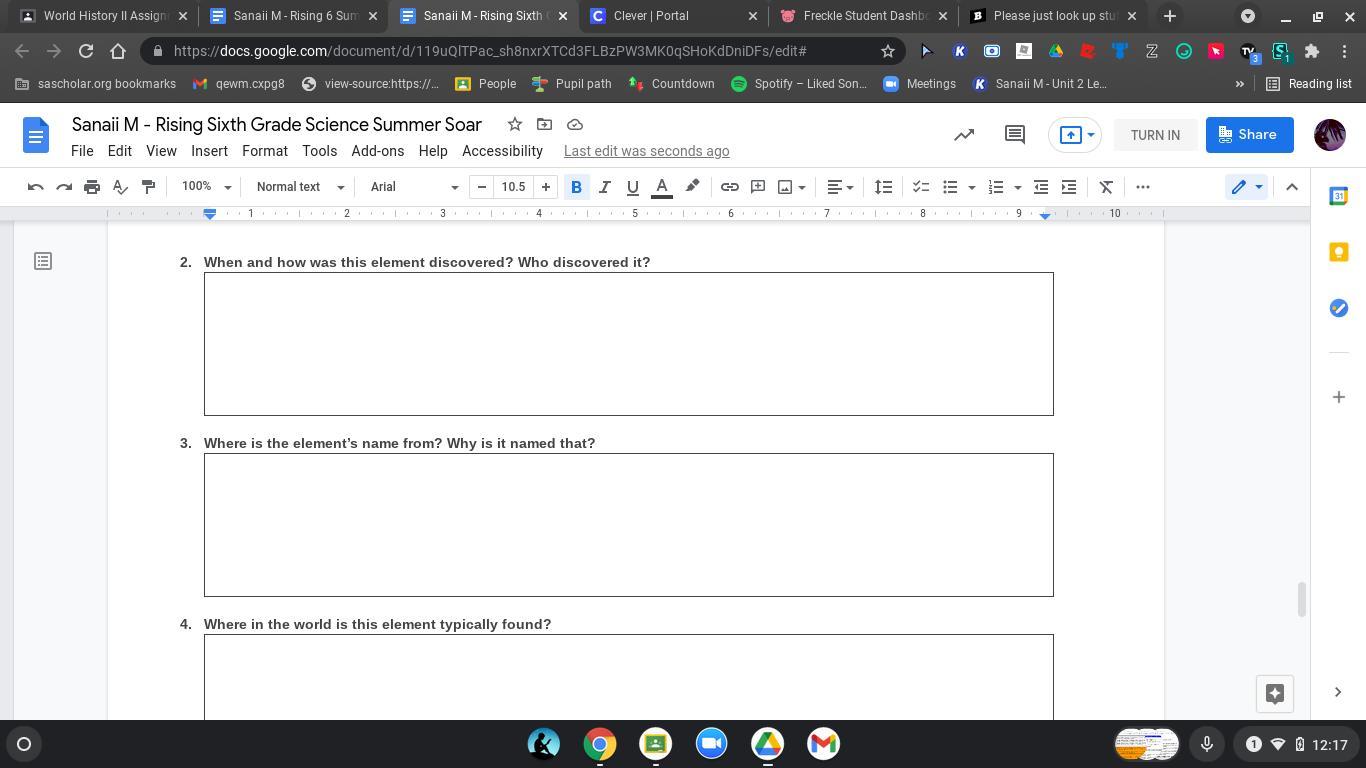
Task: Open the Spotify Liked Songs bookmark
Action: [799, 84]
